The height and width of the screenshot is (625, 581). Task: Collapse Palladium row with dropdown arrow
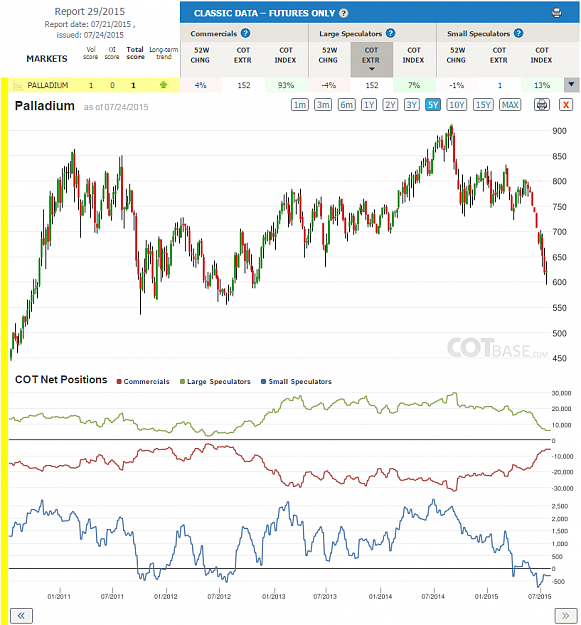(571, 85)
